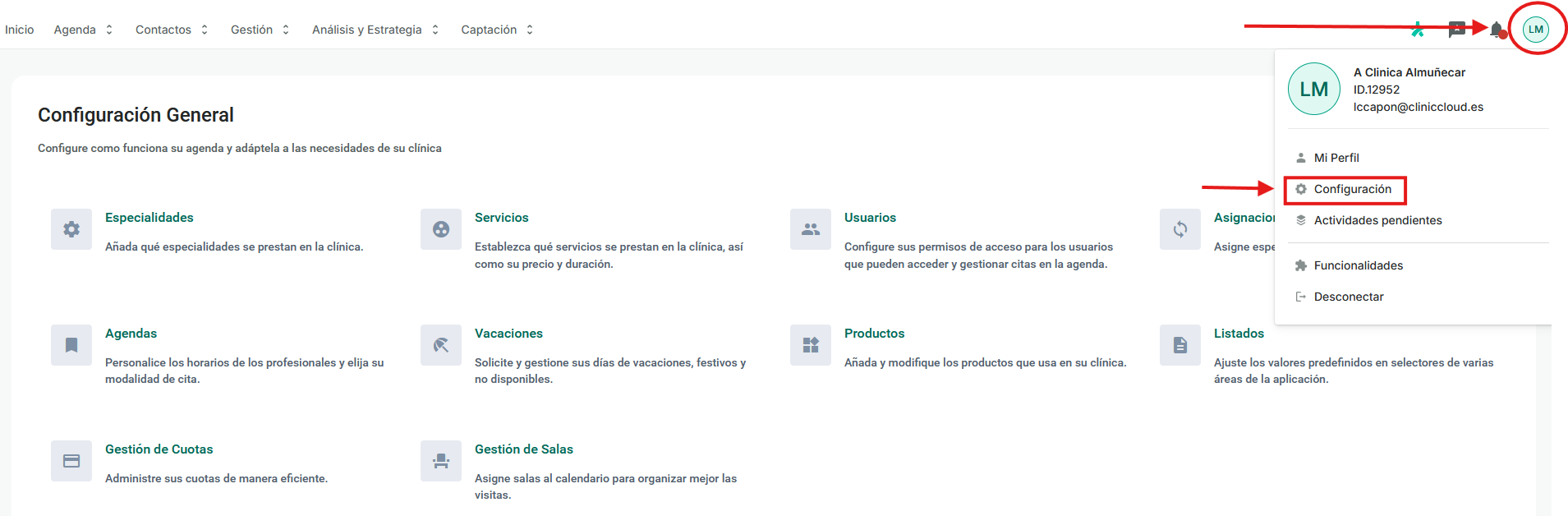
Task: Open the chat feedback bubble icon
Action: [1456, 30]
